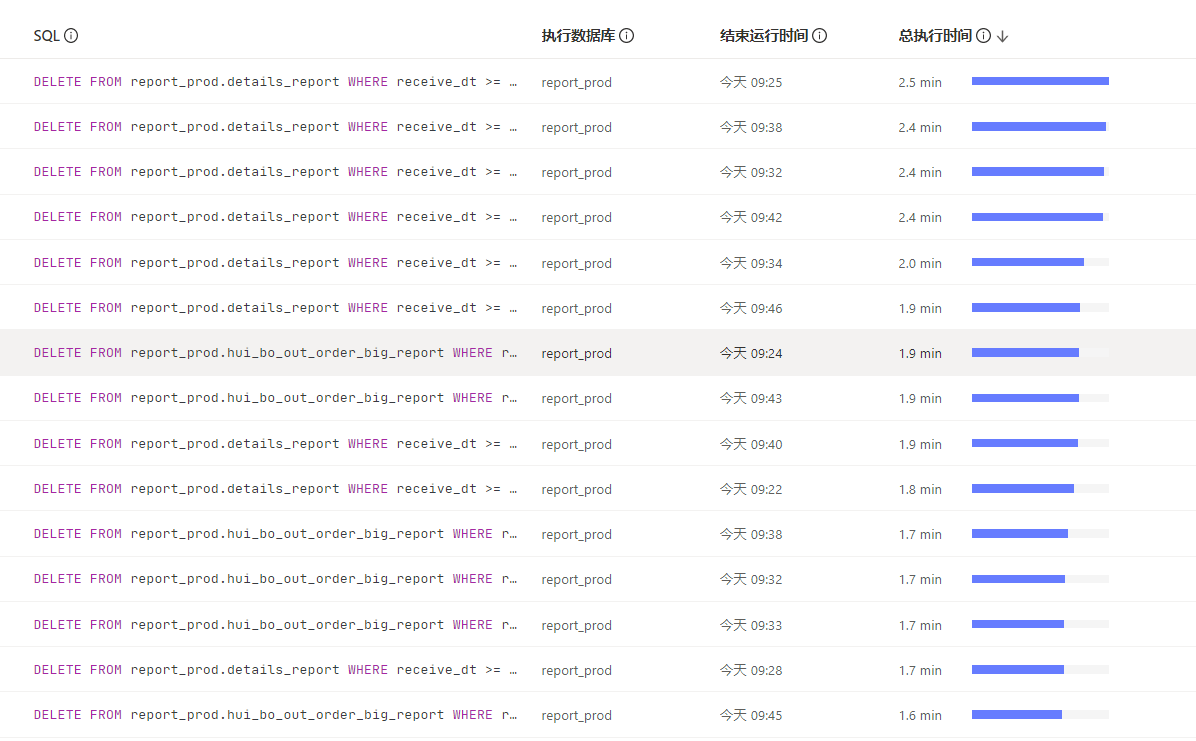Select the '今天 09:42' end time cell
The height and width of the screenshot is (741, 1196).
(x=751, y=217)
